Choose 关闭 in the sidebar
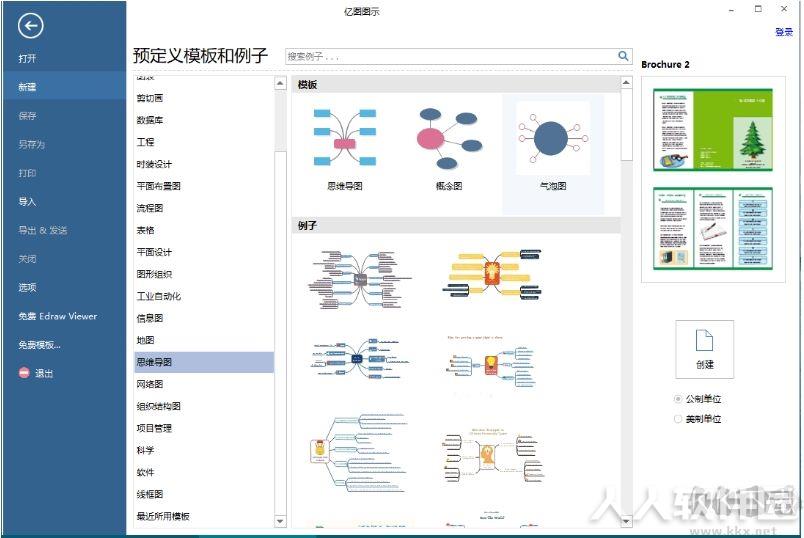 pos(27,259)
